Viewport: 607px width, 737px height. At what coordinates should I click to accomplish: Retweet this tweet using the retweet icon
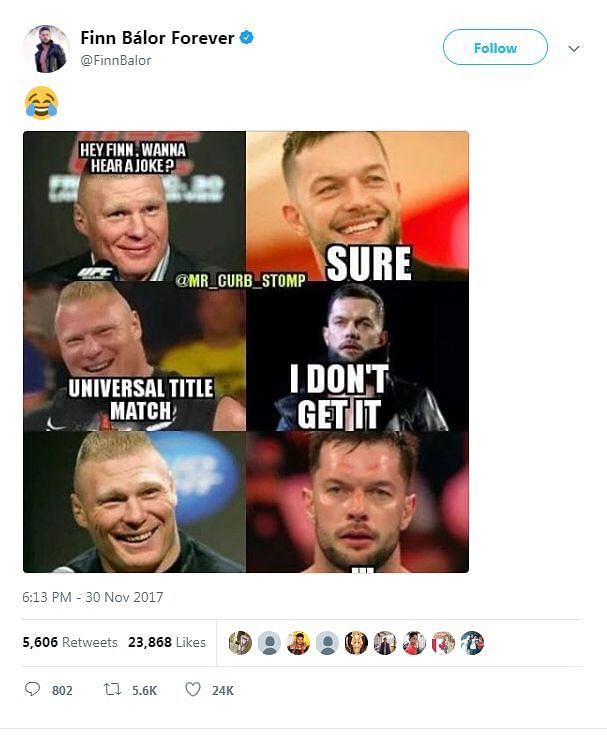(x=113, y=690)
